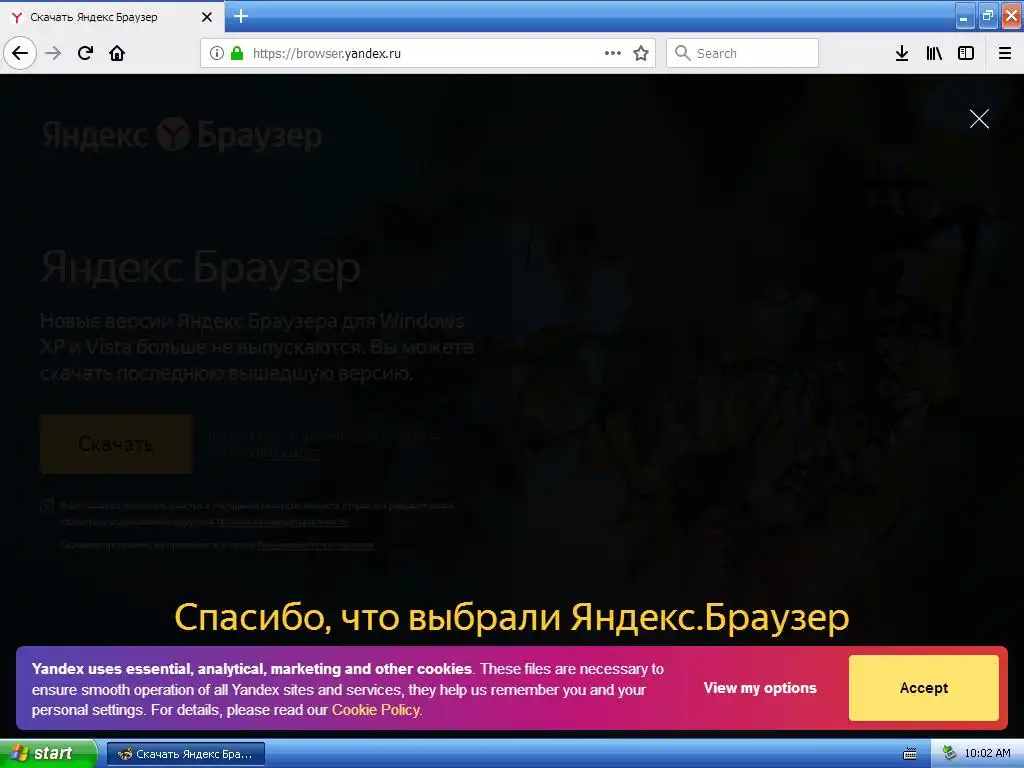Screen dimensions: 1024x768
Task: Go back using the browser back arrow
Action: [x=20, y=53]
